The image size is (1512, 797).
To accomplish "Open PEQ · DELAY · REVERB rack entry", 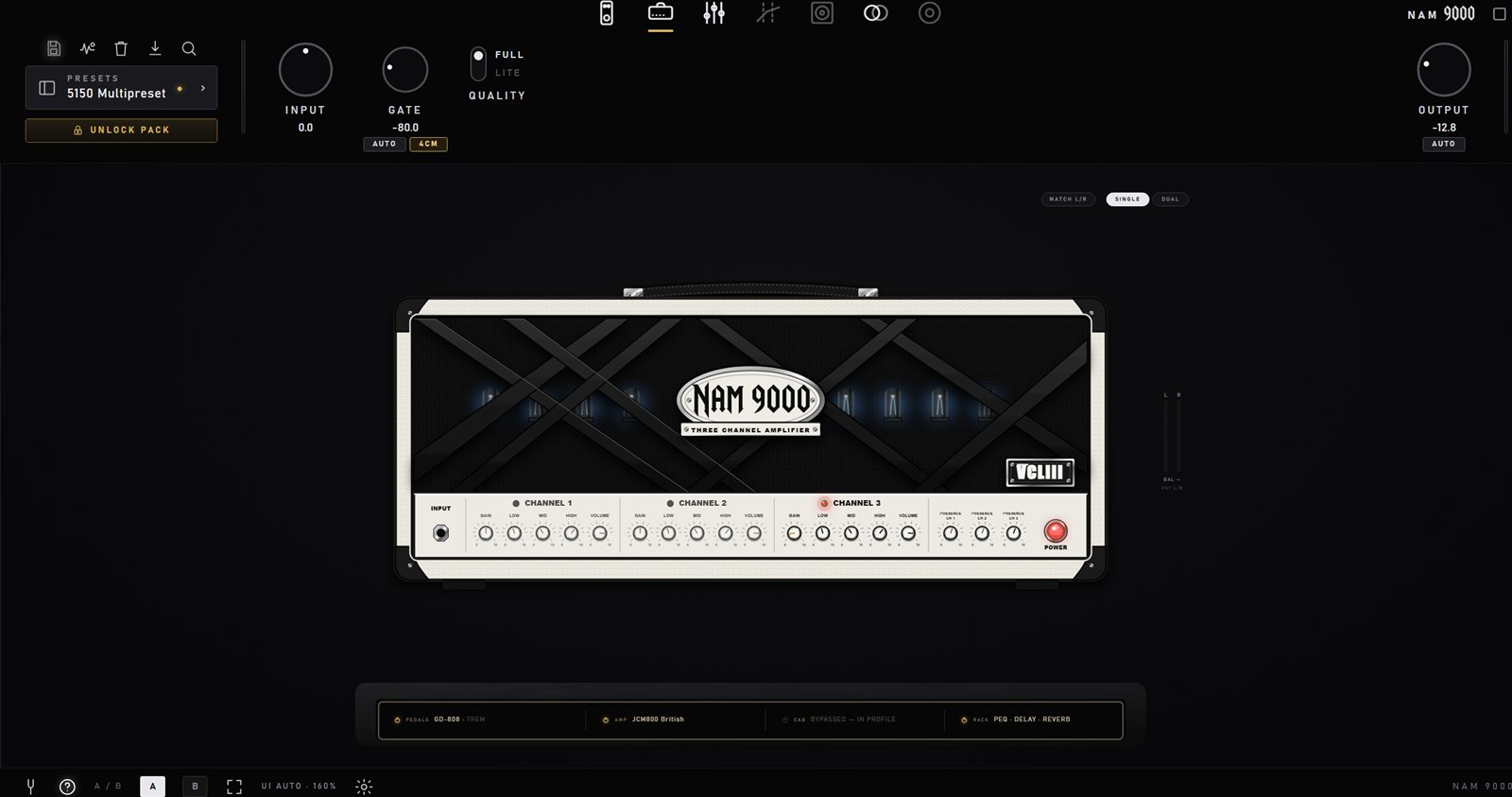I will point(1032,719).
